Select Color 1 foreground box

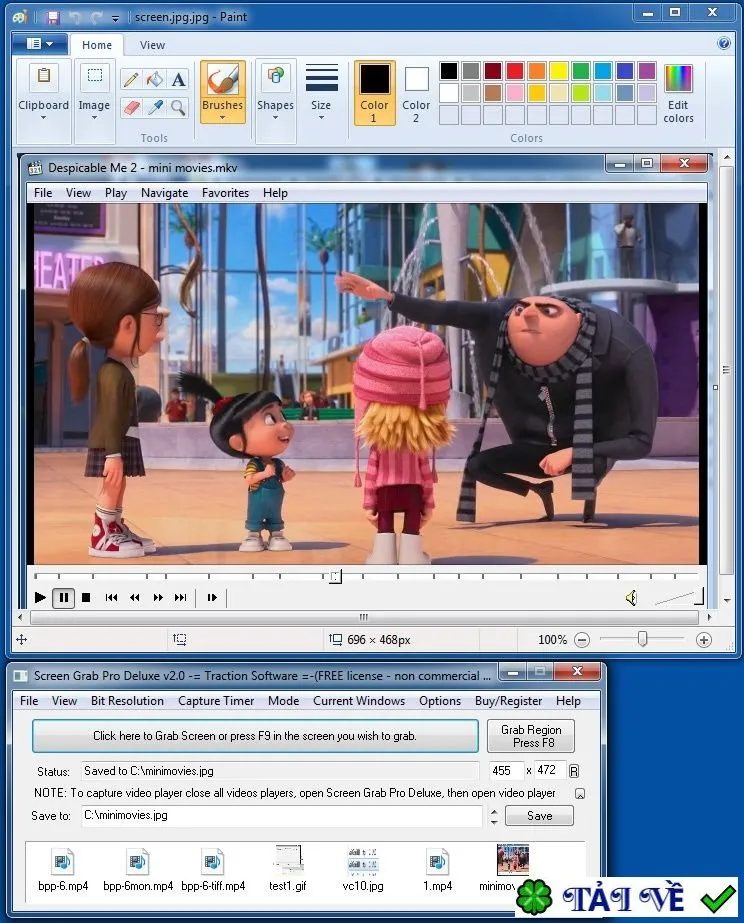click(x=374, y=92)
